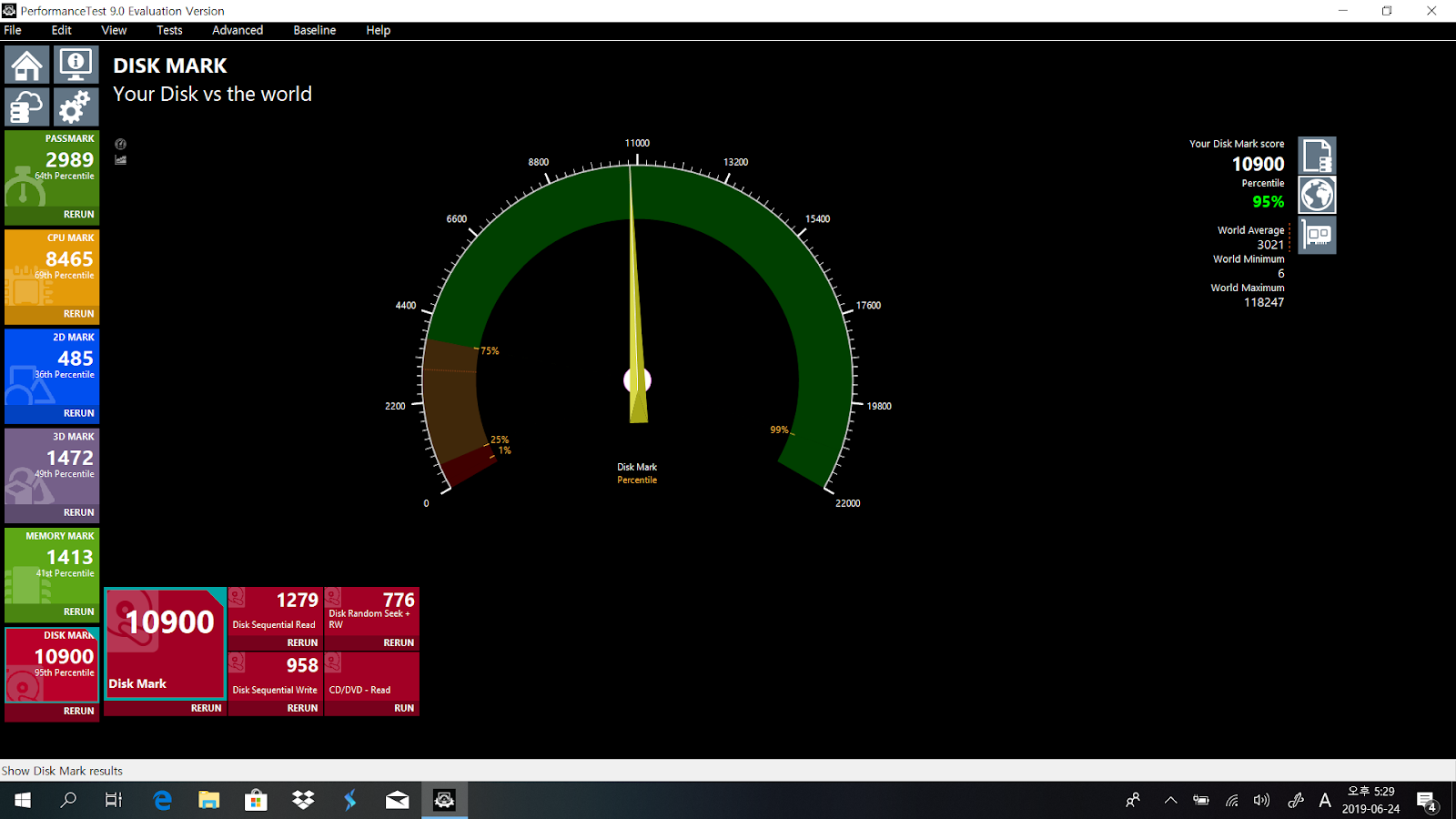This screenshot has height=819, width=1456.
Task: Rerun the PassMark rating test
Action: click(78, 215)
